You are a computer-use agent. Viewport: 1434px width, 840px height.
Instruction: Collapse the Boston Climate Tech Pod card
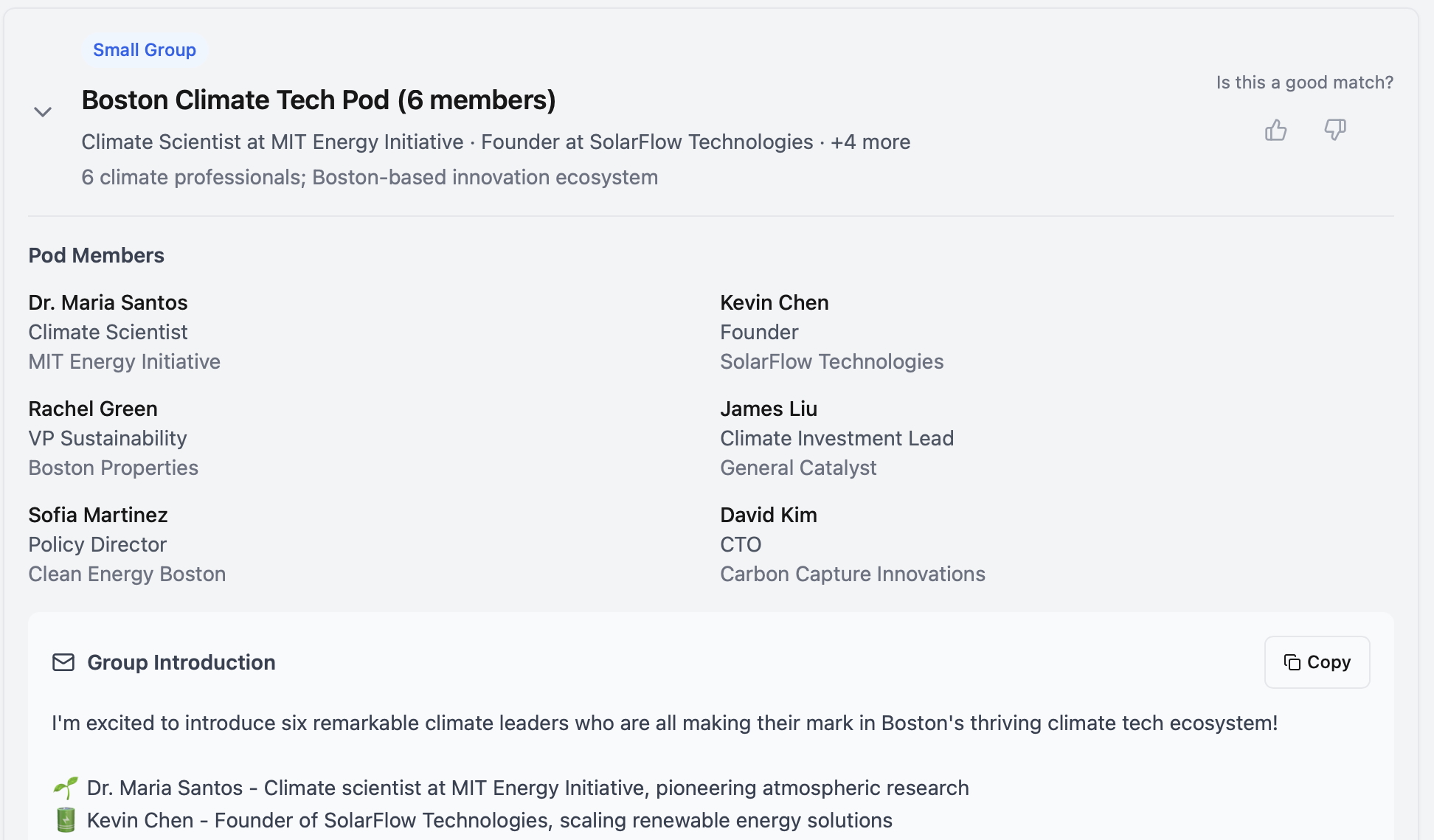43,112
